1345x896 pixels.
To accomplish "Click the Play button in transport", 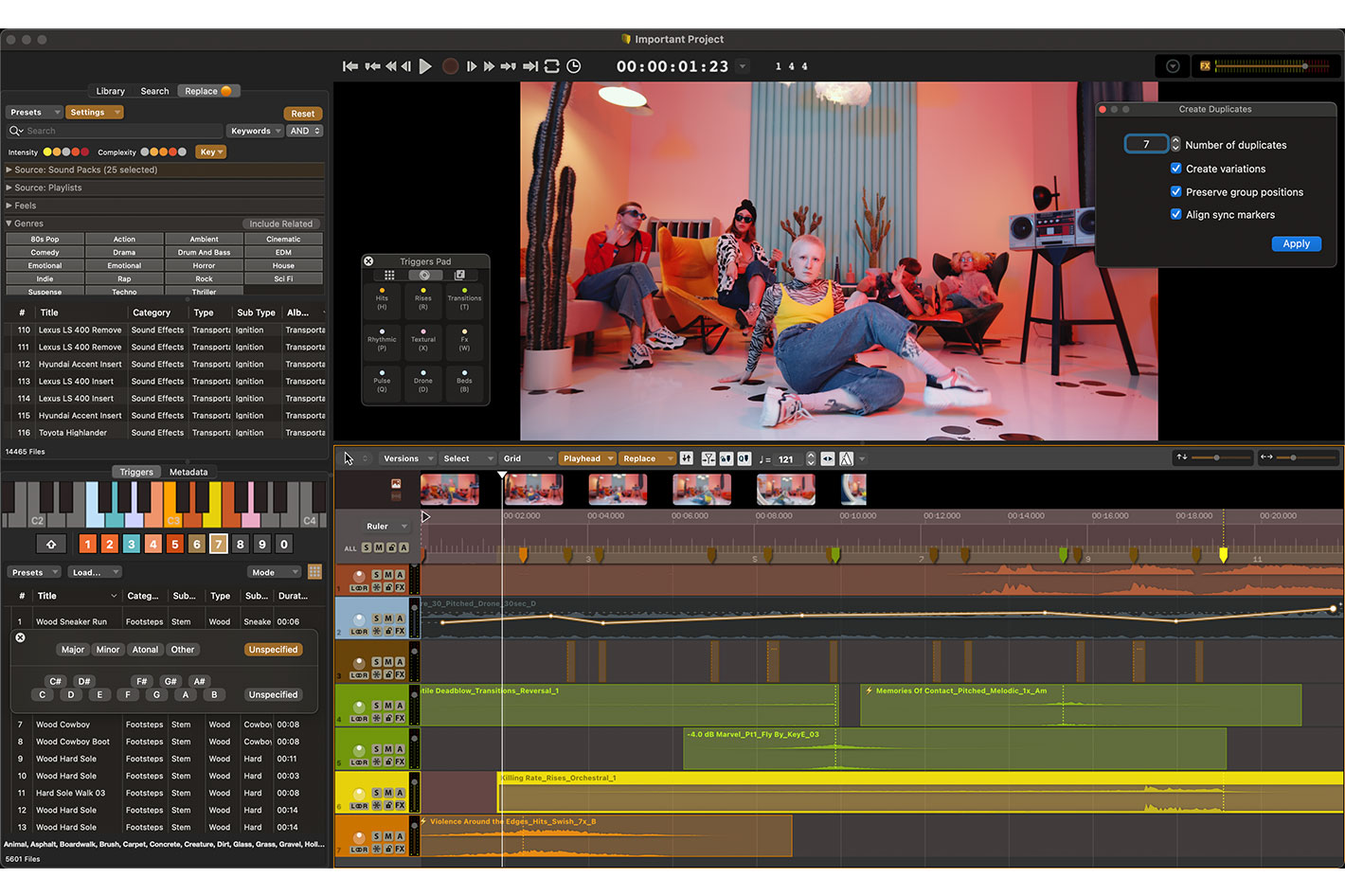I will (x=425, y=66).
